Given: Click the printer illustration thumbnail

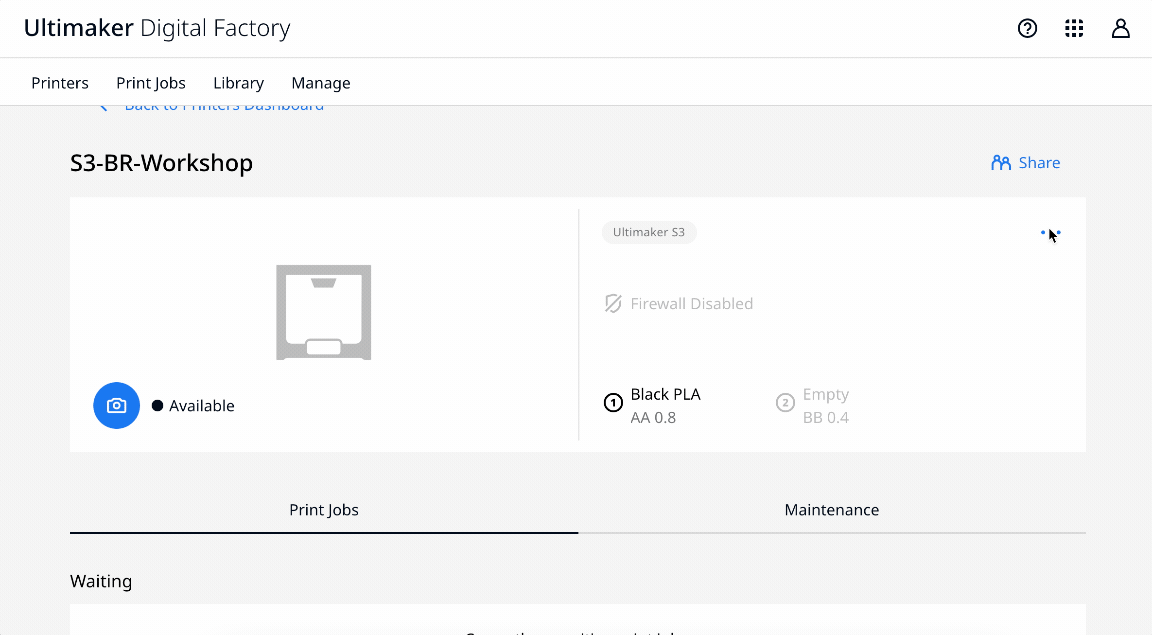Looking at the screenshot, I should point(323,311).
